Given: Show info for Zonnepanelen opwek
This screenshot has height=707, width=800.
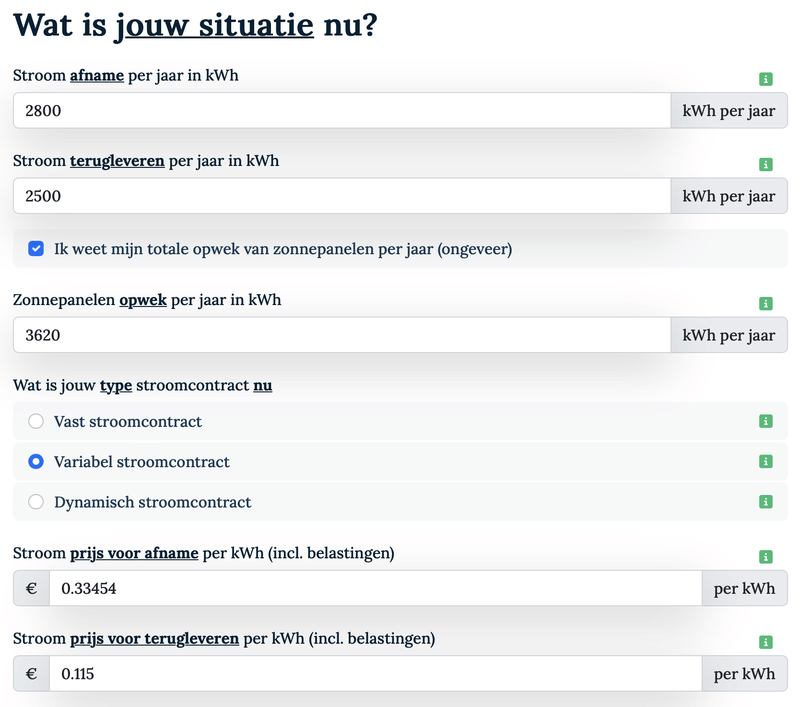Looking at the screenshot, I should [766, 303].
